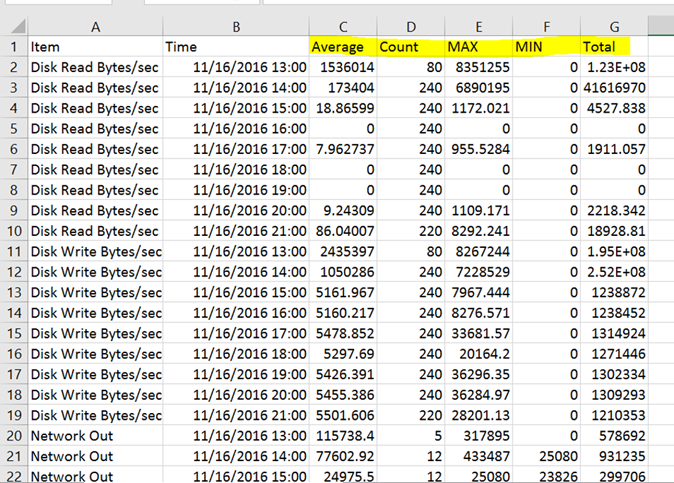Select column E header

click(478, 27)
